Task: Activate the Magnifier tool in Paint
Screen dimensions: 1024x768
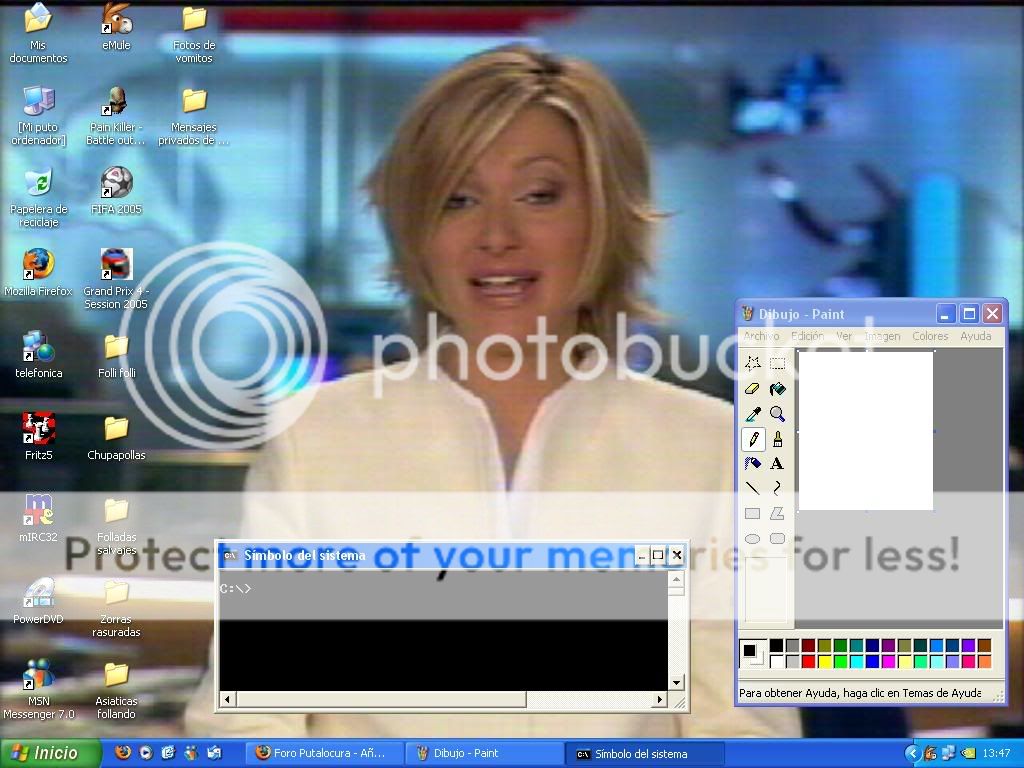Action: 777,414
